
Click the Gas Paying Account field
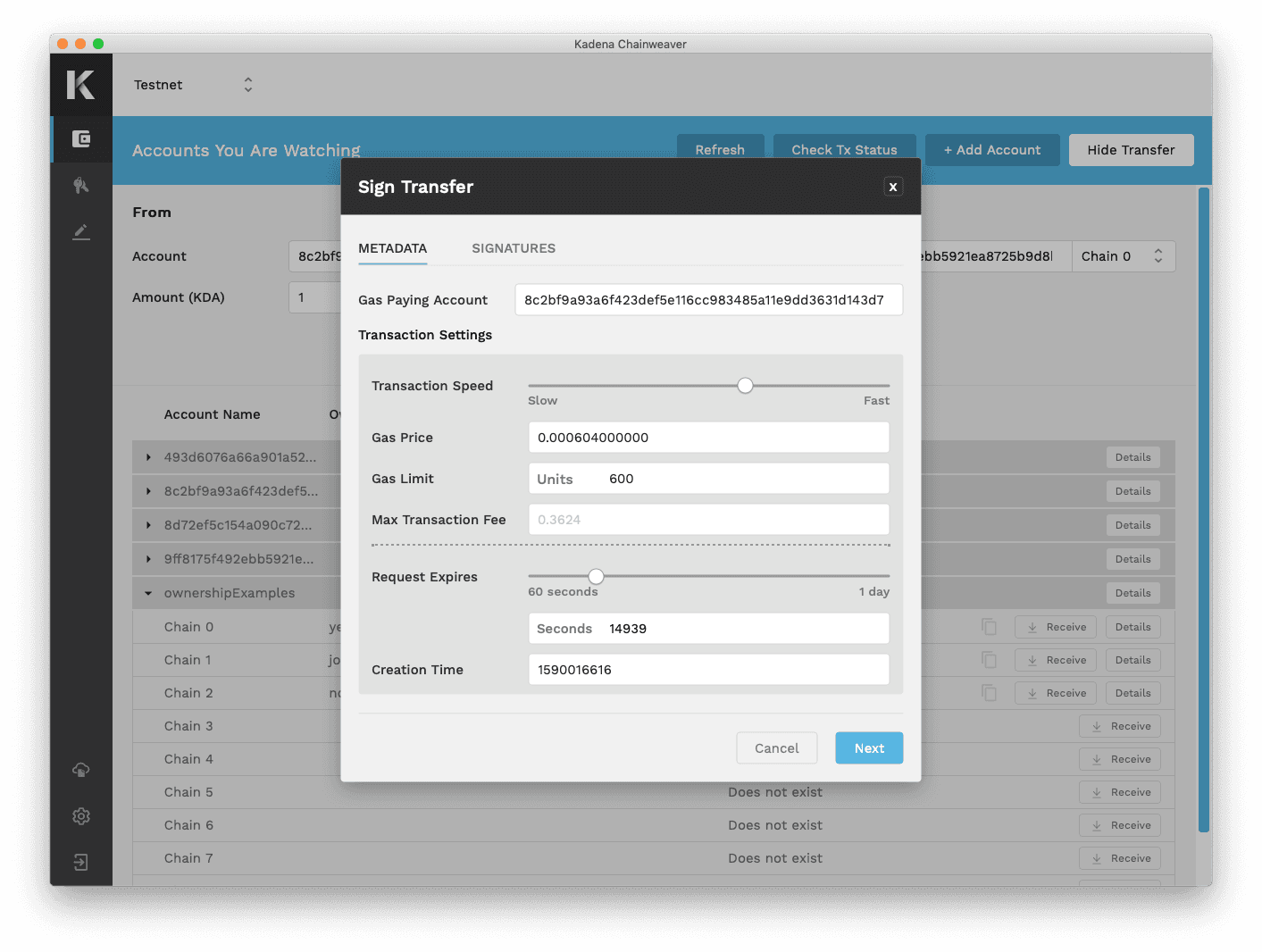pos(708,300)
